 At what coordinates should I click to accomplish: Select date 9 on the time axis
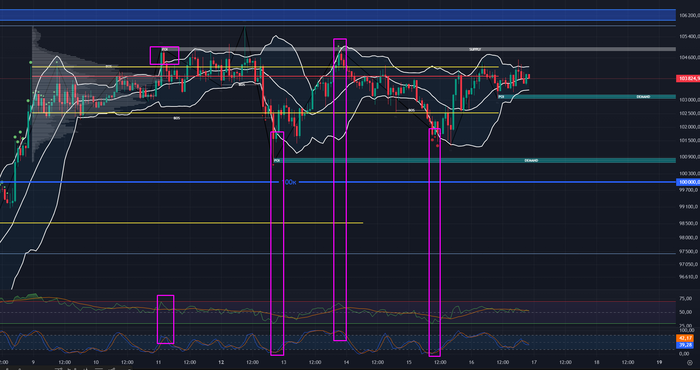(33, 362)
